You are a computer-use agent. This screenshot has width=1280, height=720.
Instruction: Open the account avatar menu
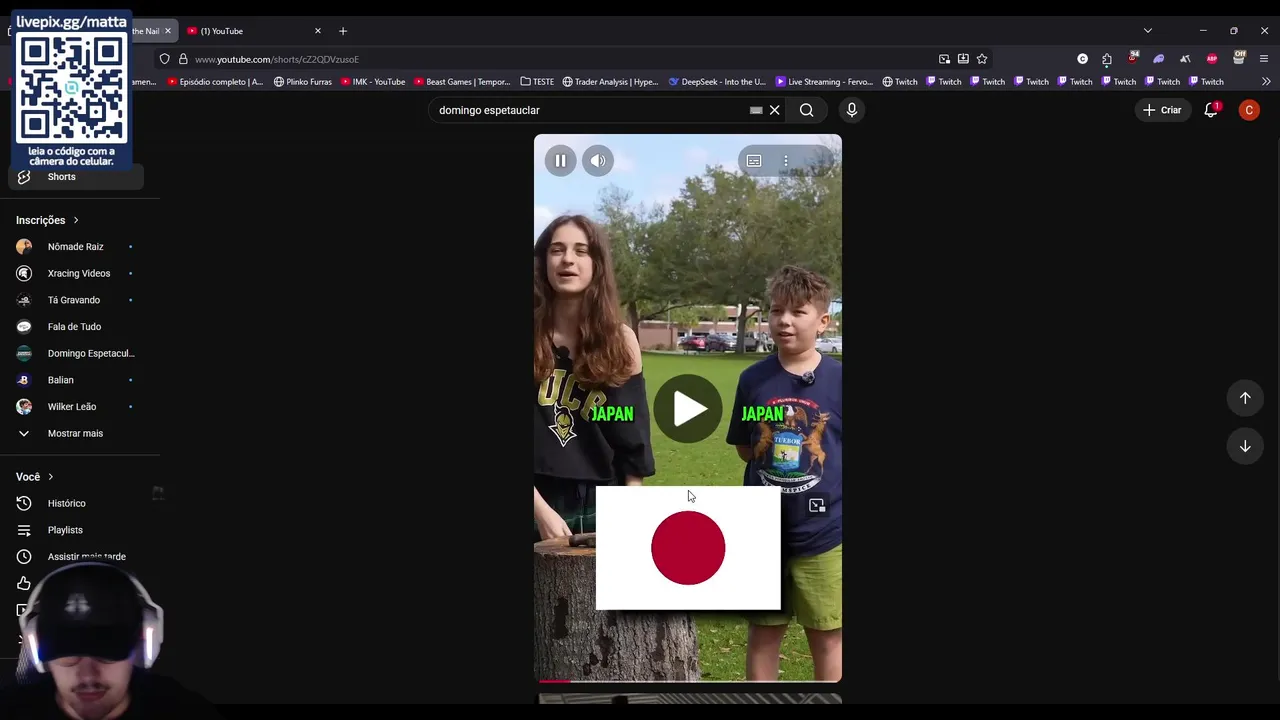coord(1249,110)
